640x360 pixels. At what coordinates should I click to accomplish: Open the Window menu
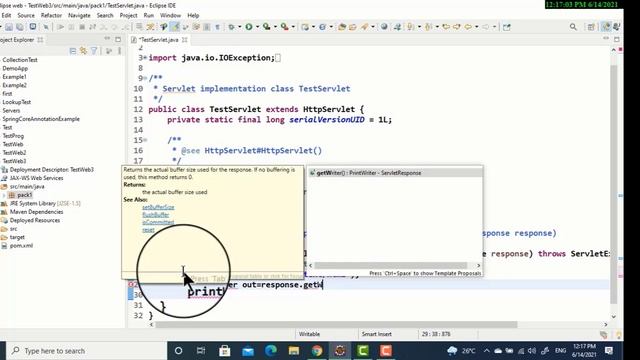pos(170,15)
